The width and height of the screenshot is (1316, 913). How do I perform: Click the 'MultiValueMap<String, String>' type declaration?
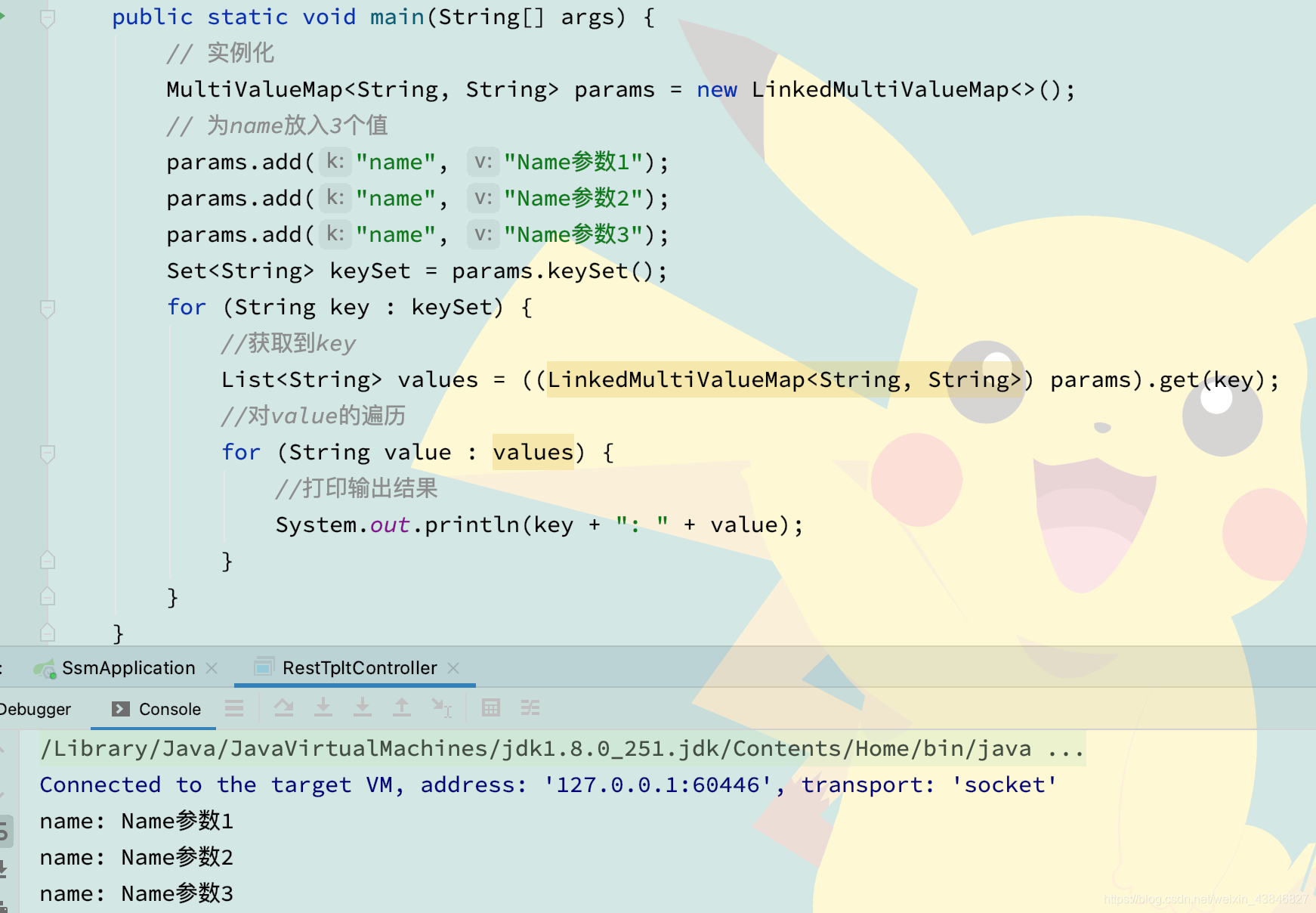tap(363, 89)
